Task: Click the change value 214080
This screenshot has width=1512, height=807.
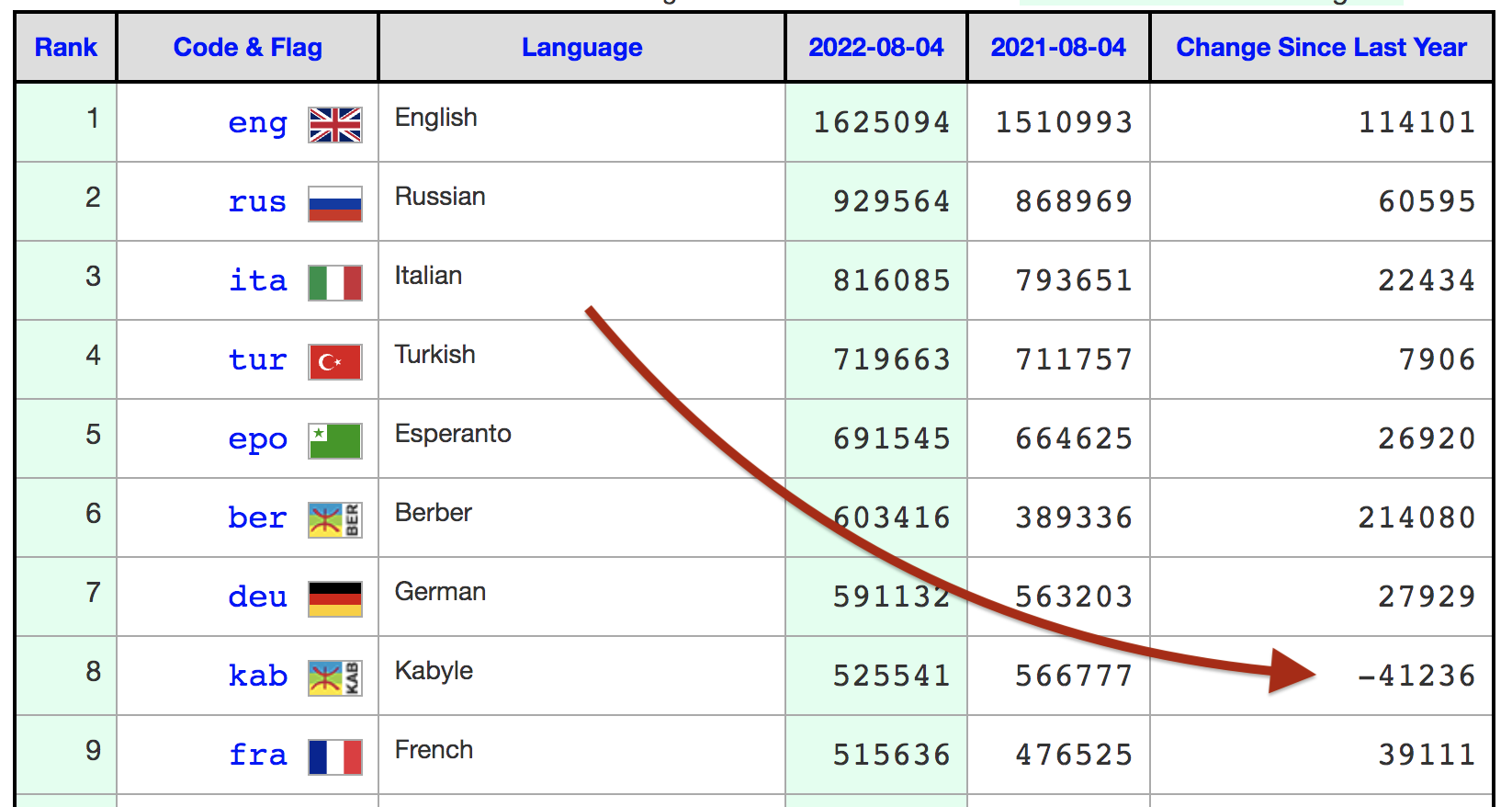Action: coord(1416,517)
